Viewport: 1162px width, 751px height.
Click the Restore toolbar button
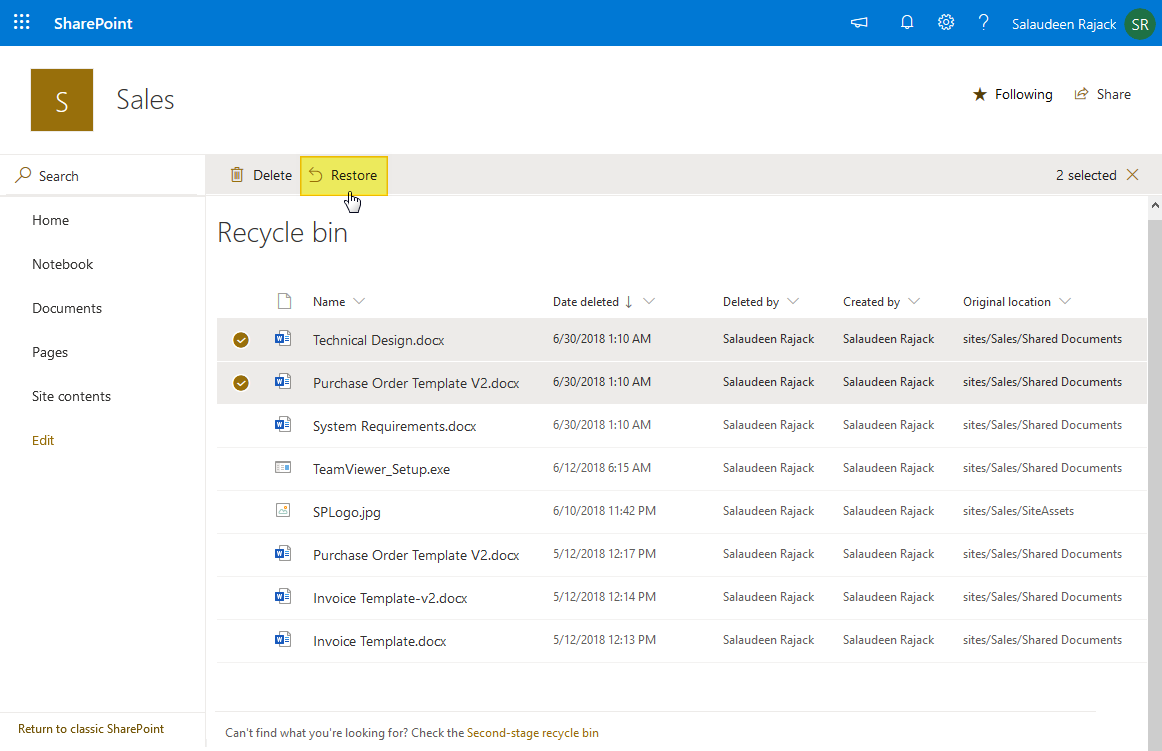(343, 174)
